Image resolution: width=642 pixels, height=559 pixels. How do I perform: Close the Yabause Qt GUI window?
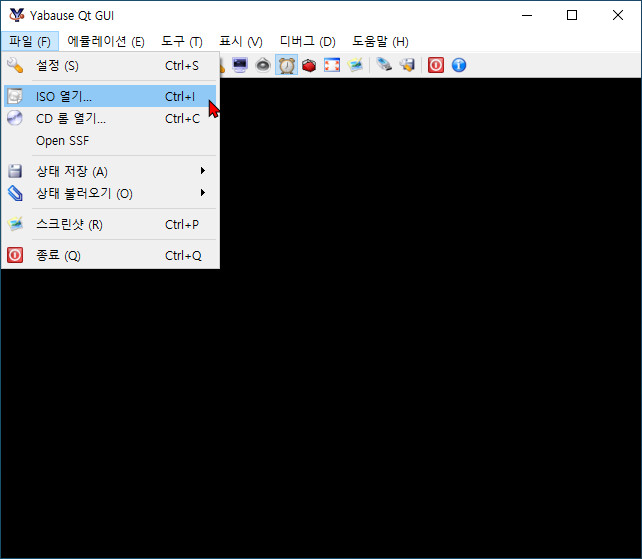pos(618,16)
